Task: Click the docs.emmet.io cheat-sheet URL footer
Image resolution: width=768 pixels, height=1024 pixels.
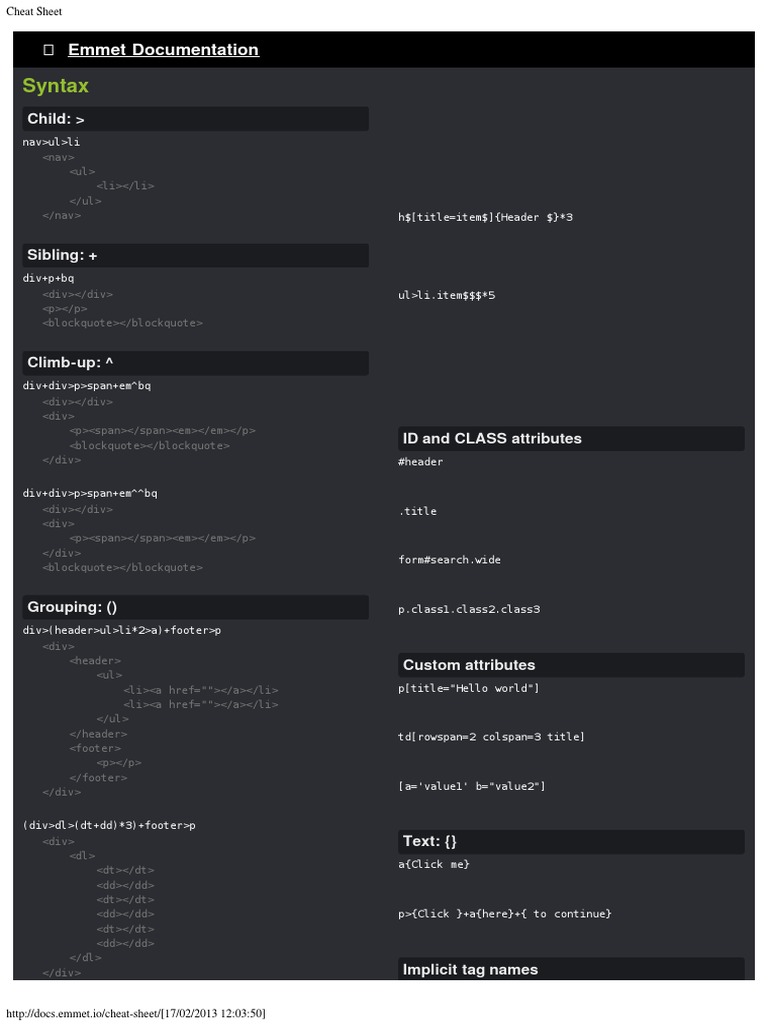Action: click(x=136, y=1013)
